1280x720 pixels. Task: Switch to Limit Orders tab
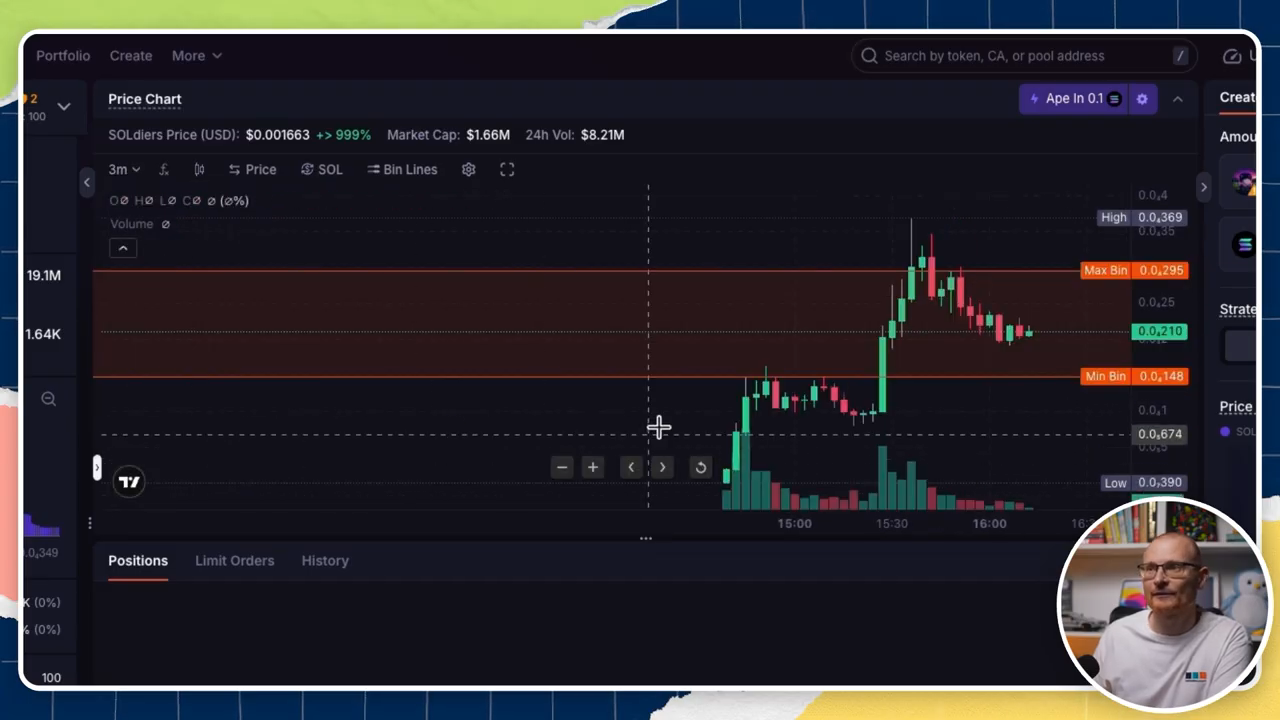pos(234,561)
